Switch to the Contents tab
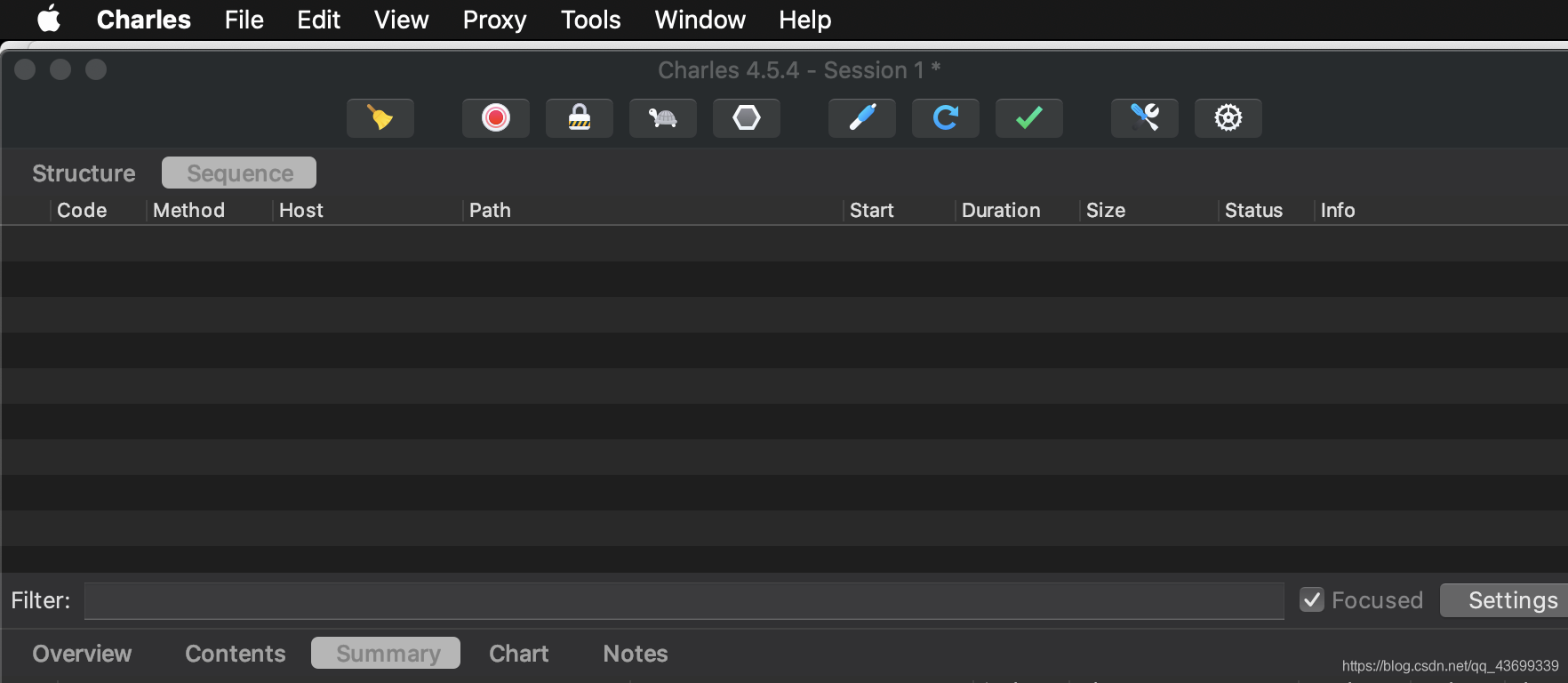 point(236,654)
